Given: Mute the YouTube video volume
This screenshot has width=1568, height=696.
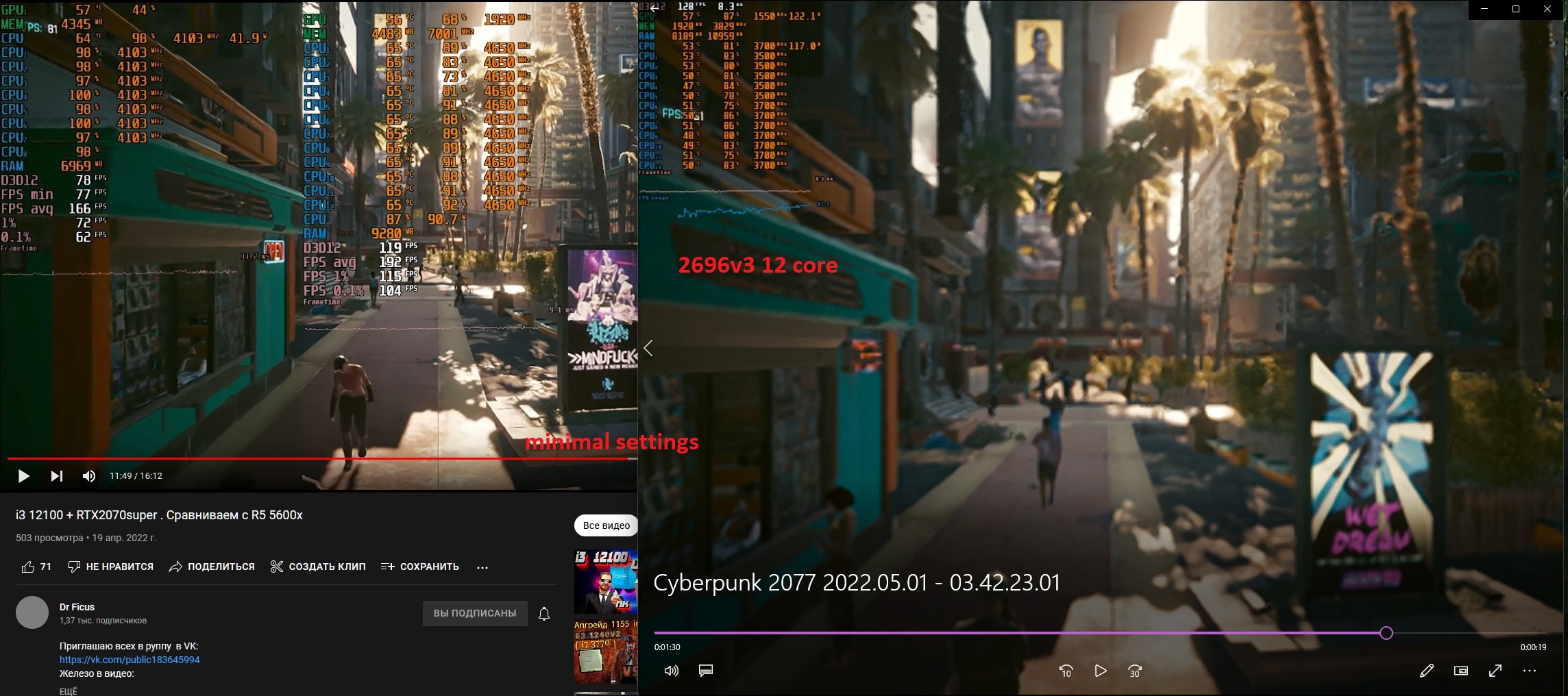Looking at the screenshot, I should pyautogui.click(x=89, y=476).
